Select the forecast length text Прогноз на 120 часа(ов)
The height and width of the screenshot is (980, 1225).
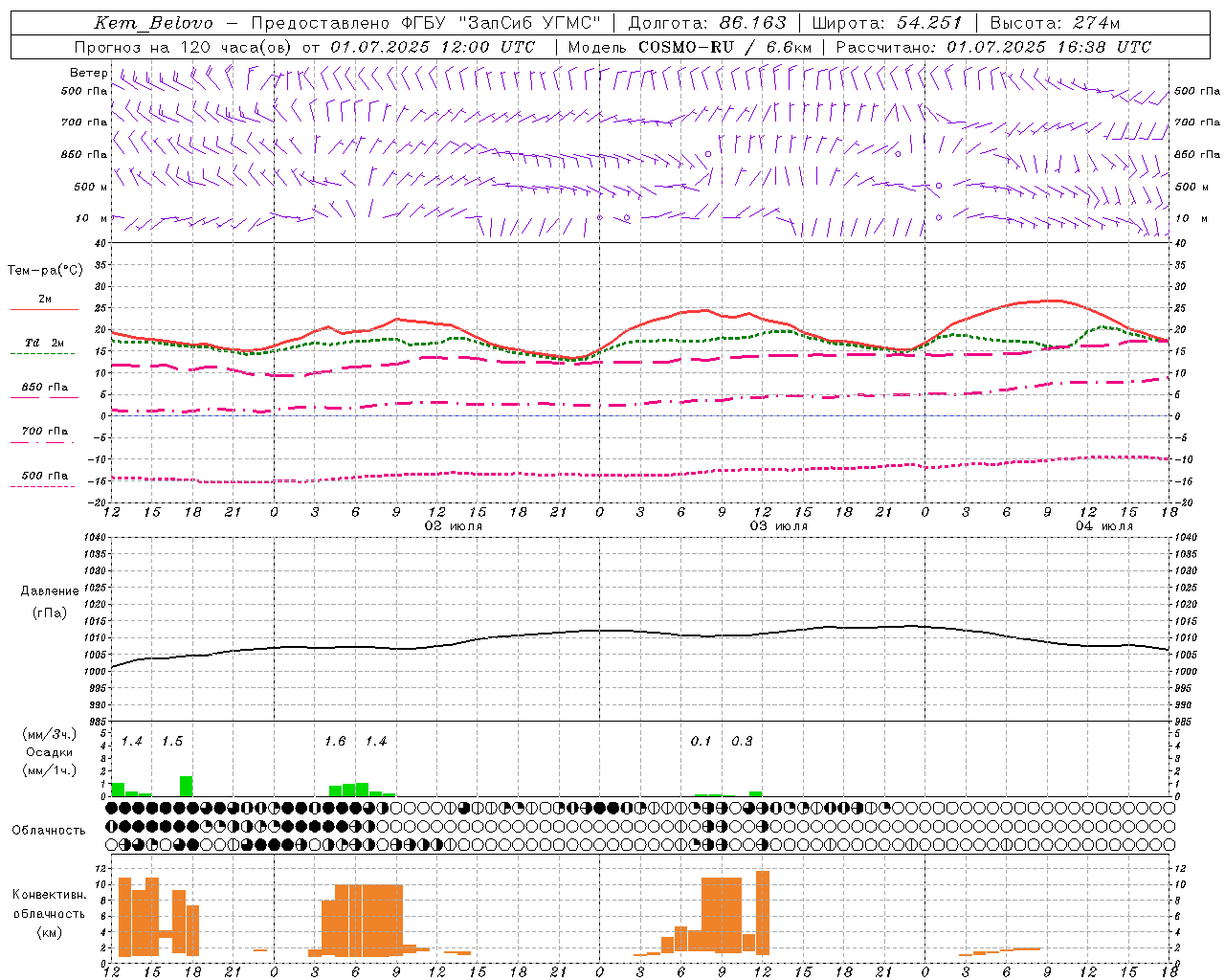pos(184,47)
